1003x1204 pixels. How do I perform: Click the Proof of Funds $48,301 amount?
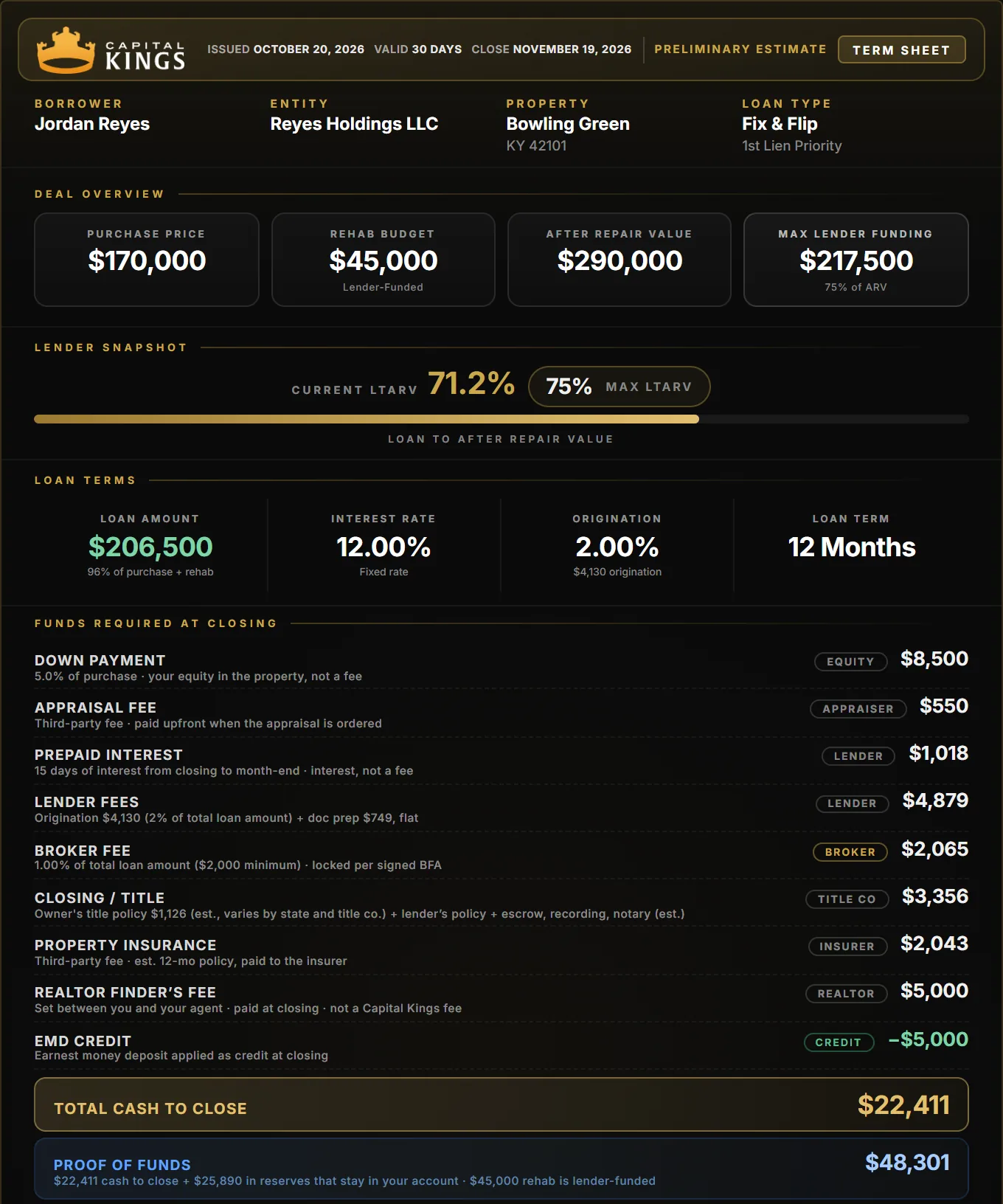click(x=907, y=1163)
